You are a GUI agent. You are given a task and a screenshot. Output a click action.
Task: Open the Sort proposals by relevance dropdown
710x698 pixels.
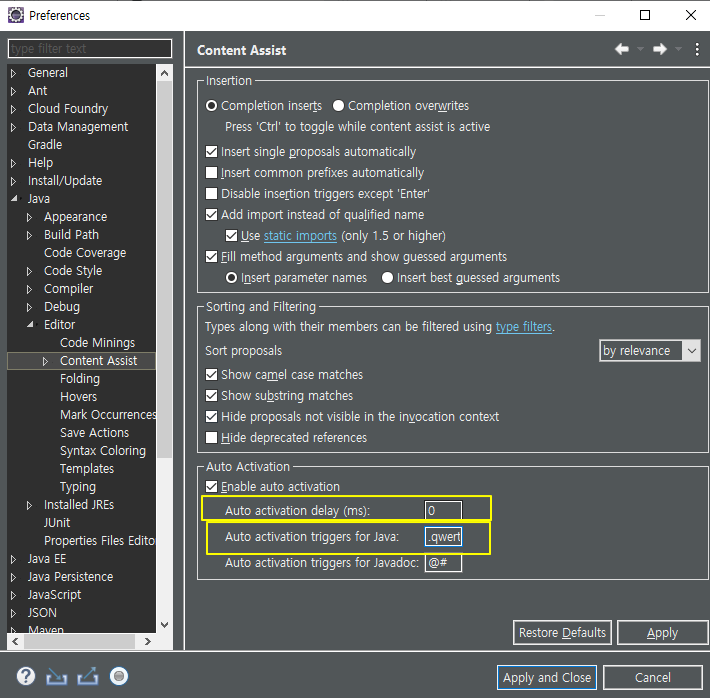coord(650,351)
